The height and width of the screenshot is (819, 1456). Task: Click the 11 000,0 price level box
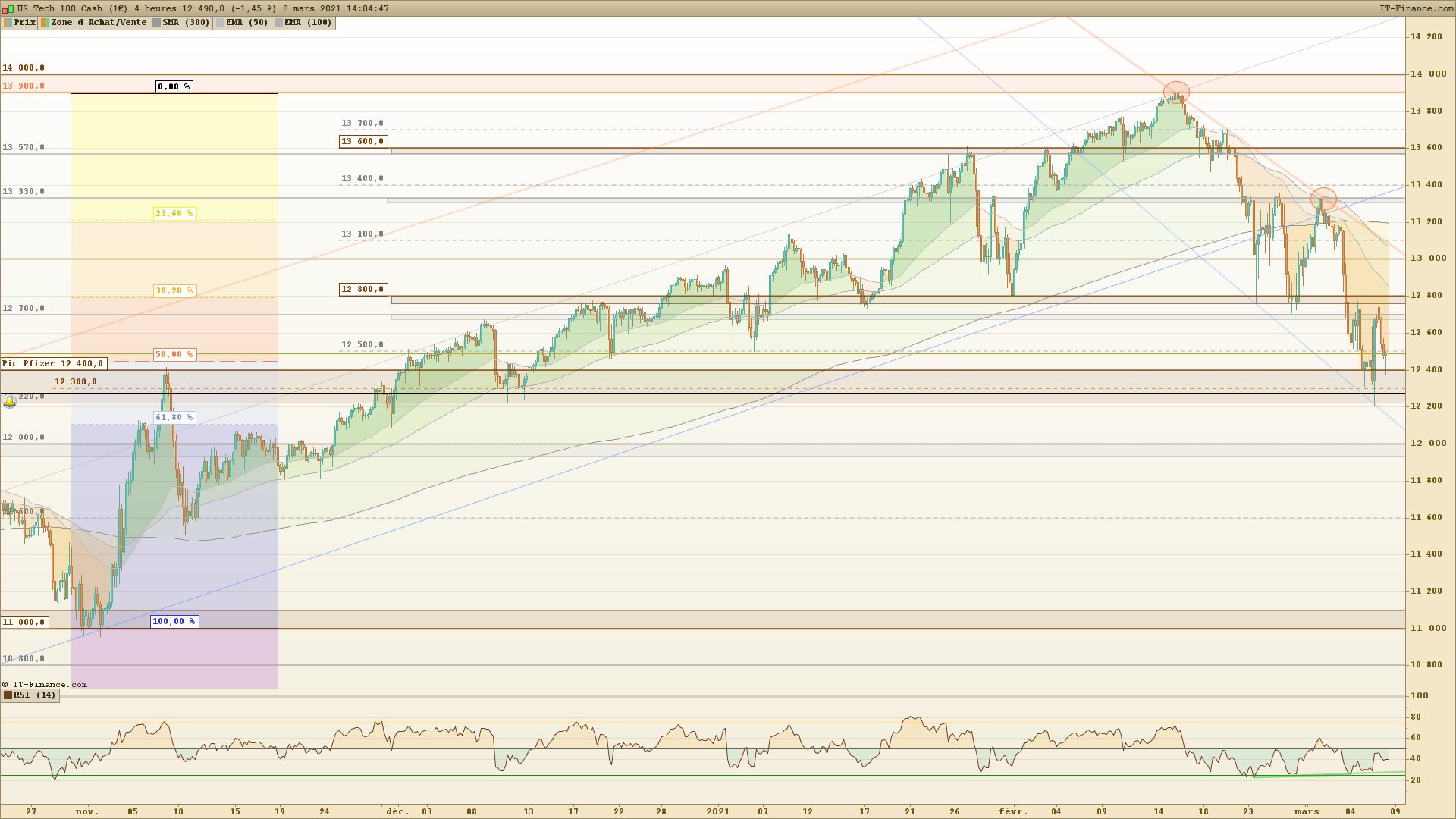coord(24,623)
